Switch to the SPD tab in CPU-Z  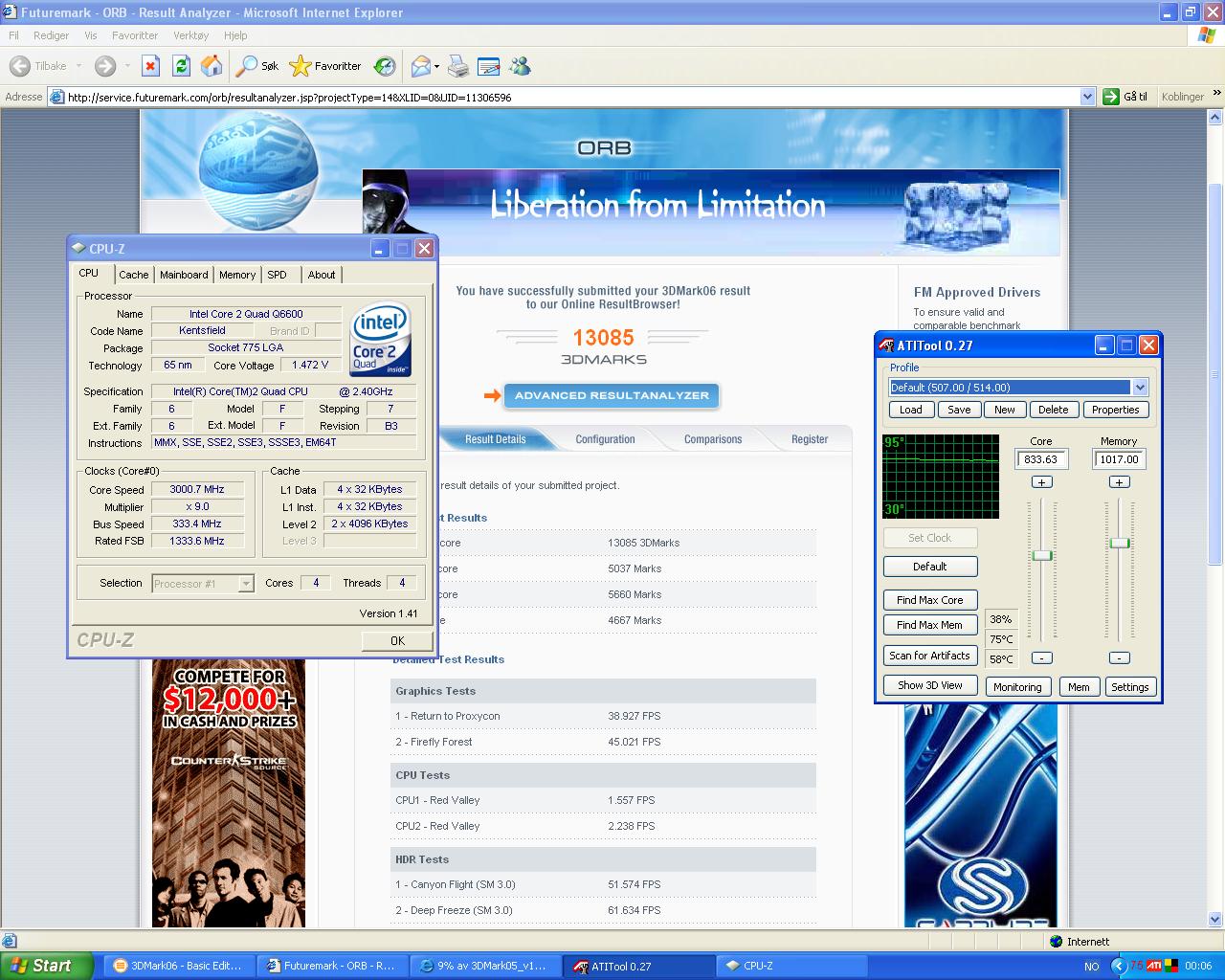(277, 275)
